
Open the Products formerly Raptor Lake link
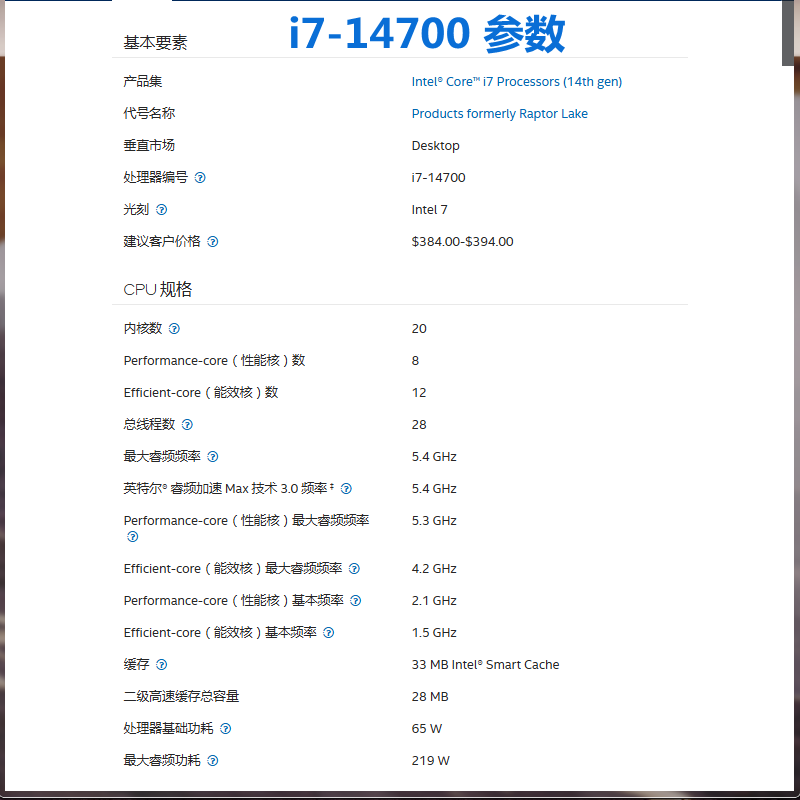pyautogui.click(x=499, y=113)
